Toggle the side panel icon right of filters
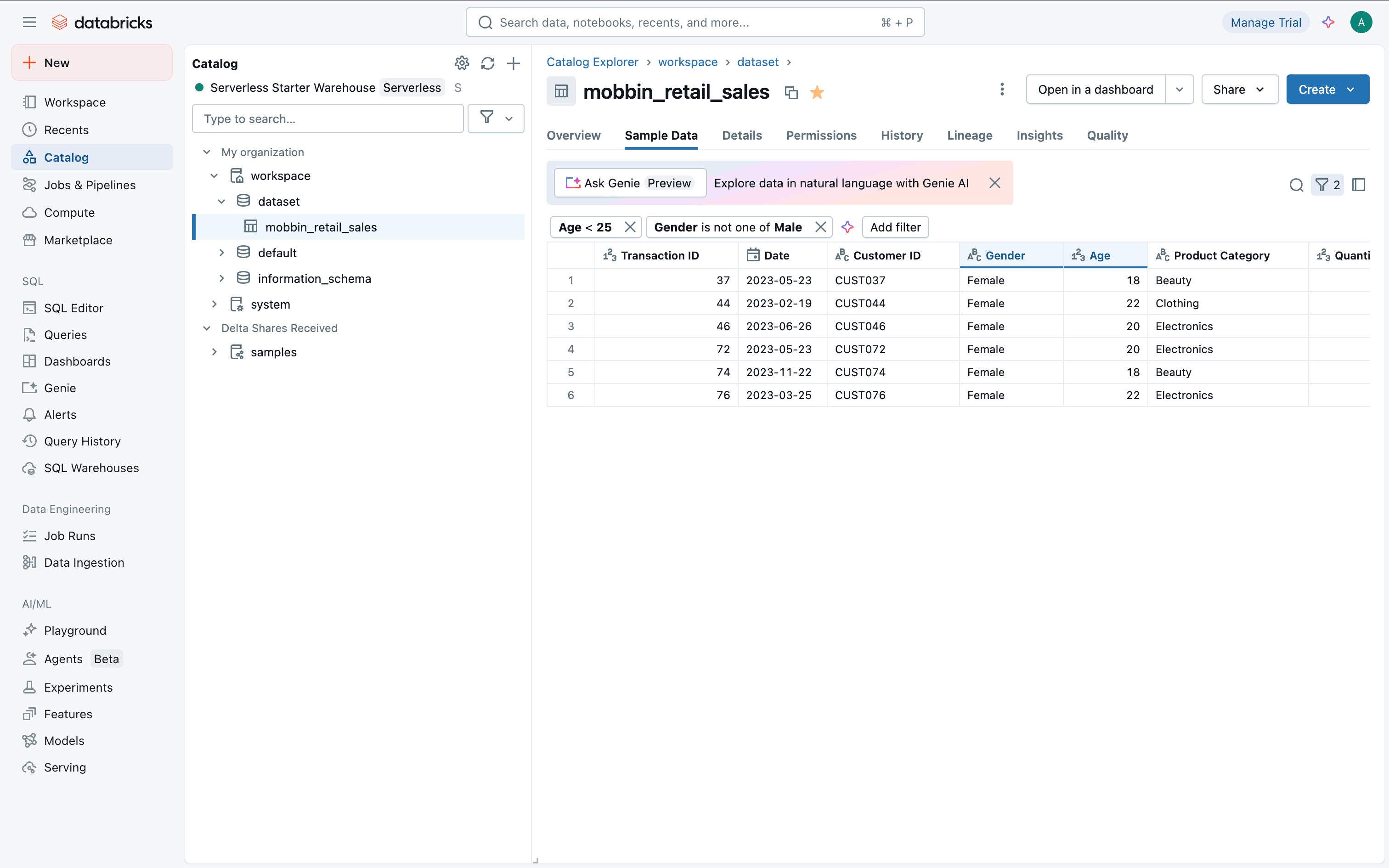This screenshot has width=1389, height=868. [x=1358, y=185]
